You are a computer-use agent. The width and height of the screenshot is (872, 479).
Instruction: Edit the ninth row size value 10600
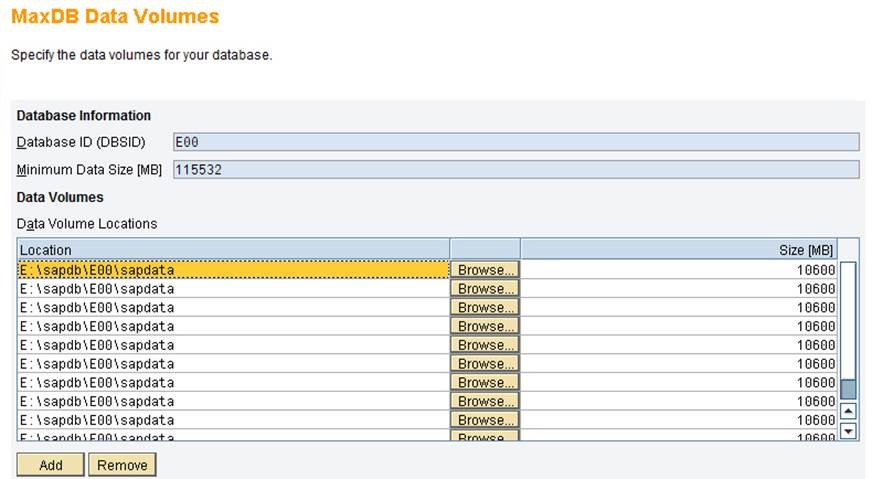(x=816, y=421)
